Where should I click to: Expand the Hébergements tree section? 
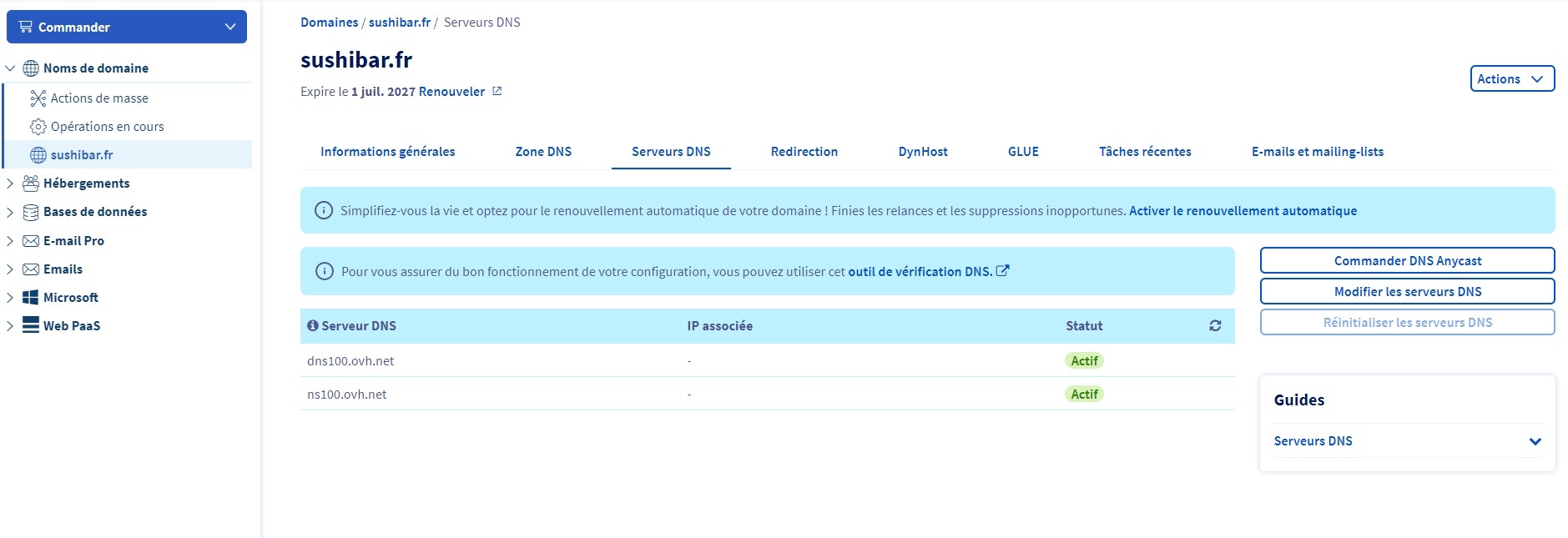pyautogui.click(x=10, y=184)
